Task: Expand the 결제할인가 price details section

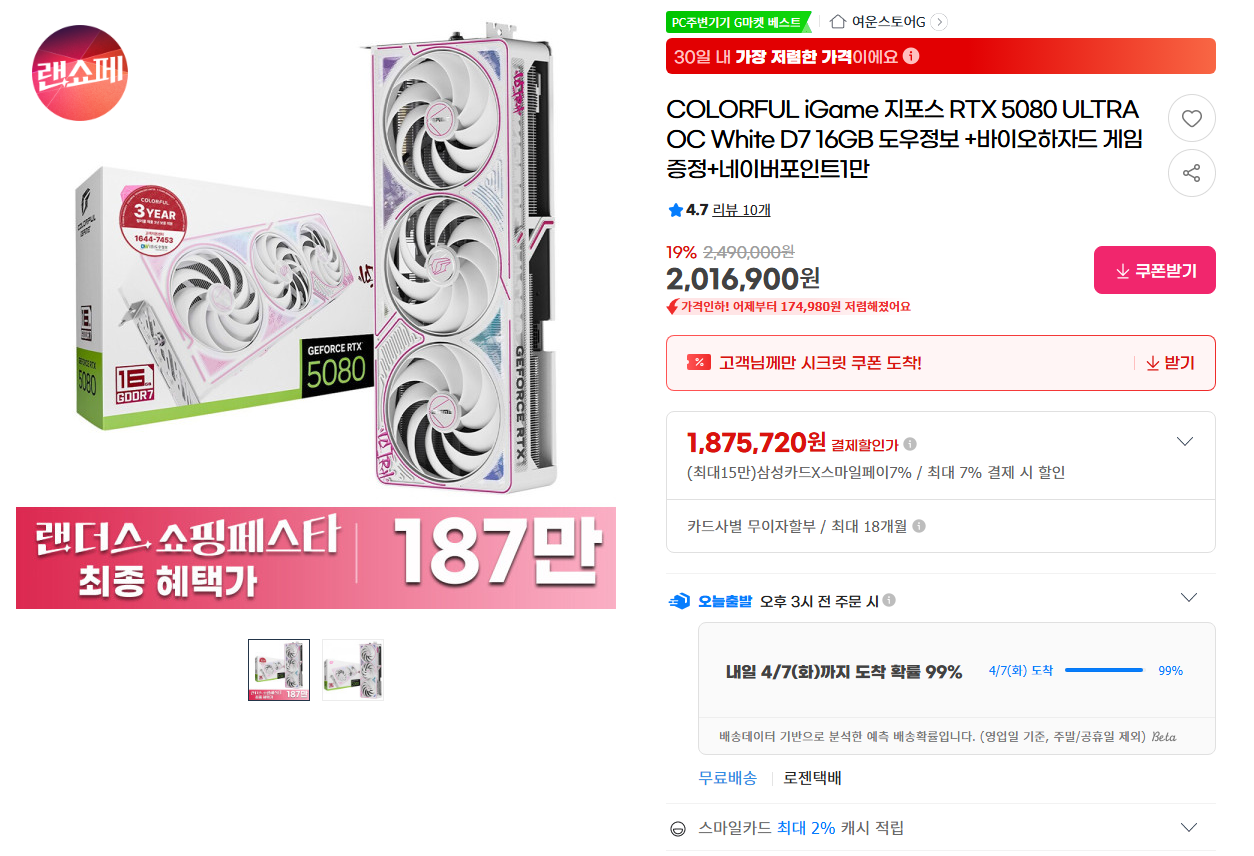Action: coord(1184,440)
